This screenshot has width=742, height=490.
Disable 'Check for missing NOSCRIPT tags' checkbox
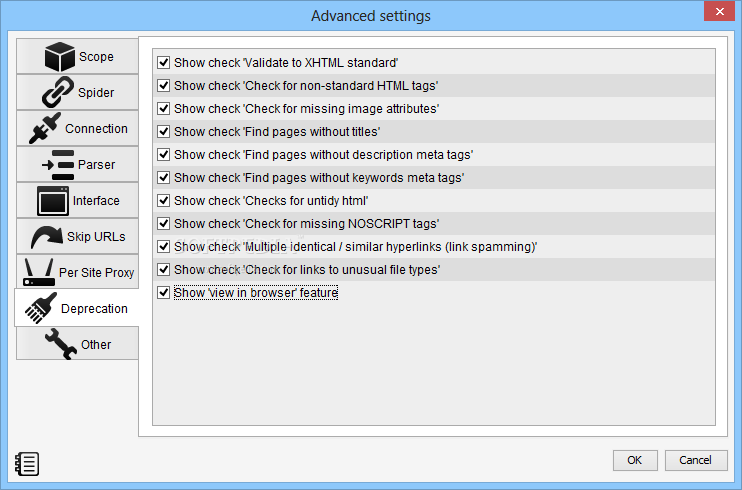click(x=164, y=223)
